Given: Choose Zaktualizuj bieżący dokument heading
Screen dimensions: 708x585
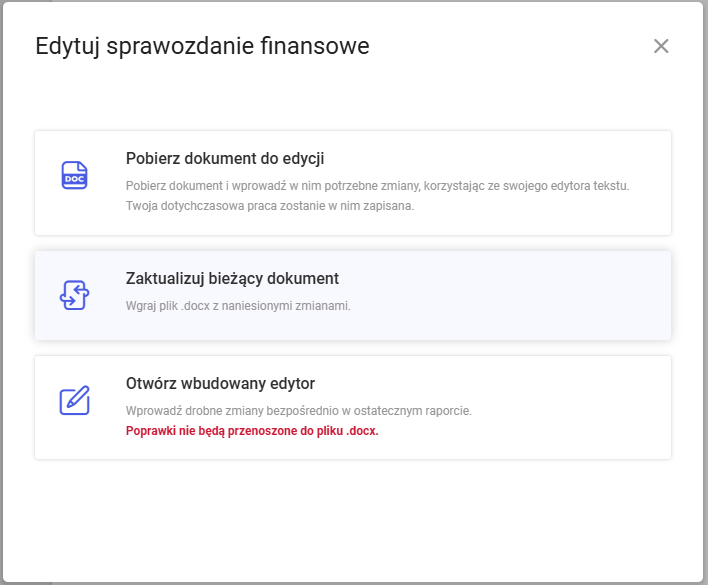Looking at the screenshot, I should [x=232, y=279].
